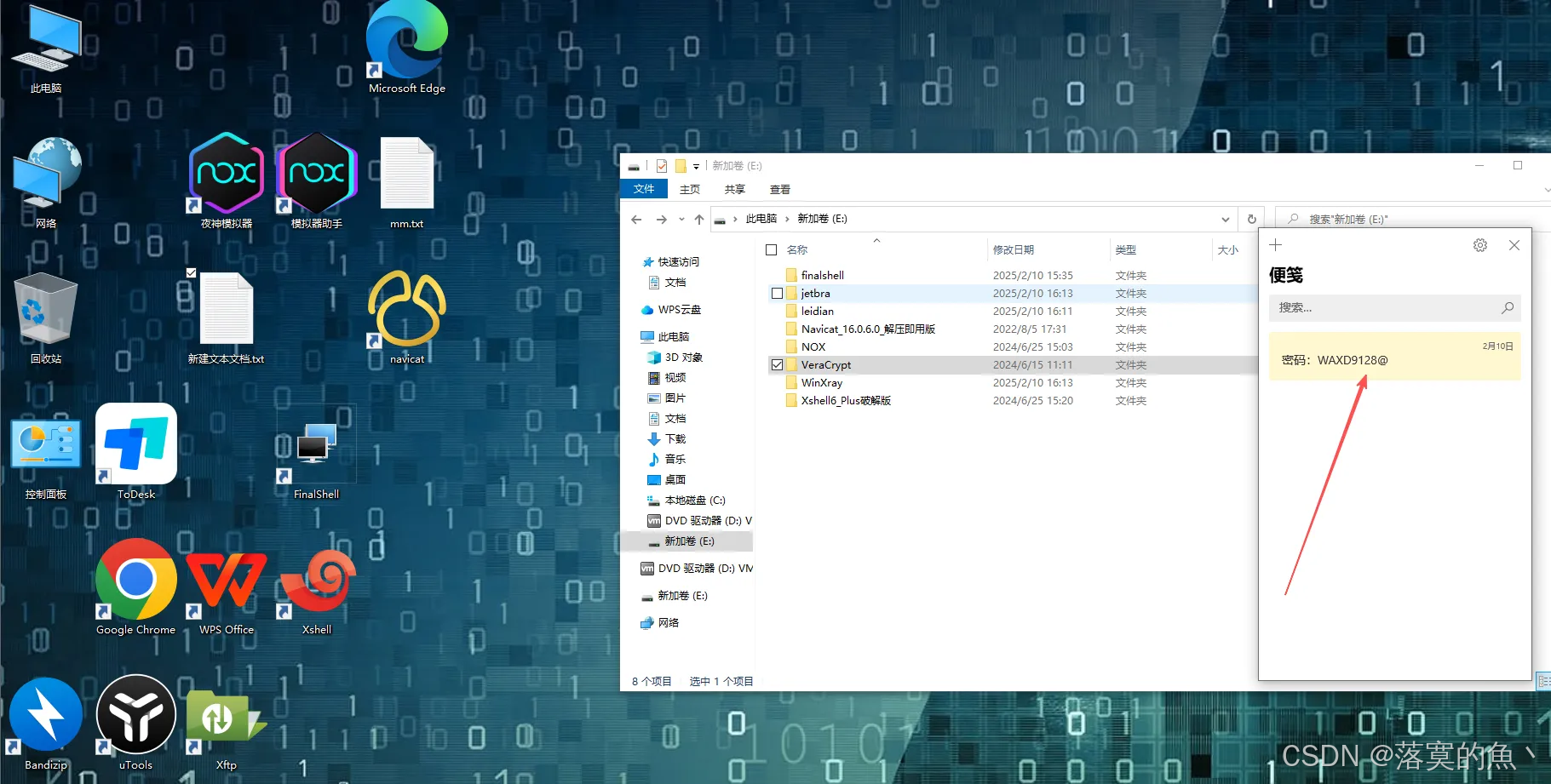Uncheck the VeraCrypt folder checkbox

777,364
